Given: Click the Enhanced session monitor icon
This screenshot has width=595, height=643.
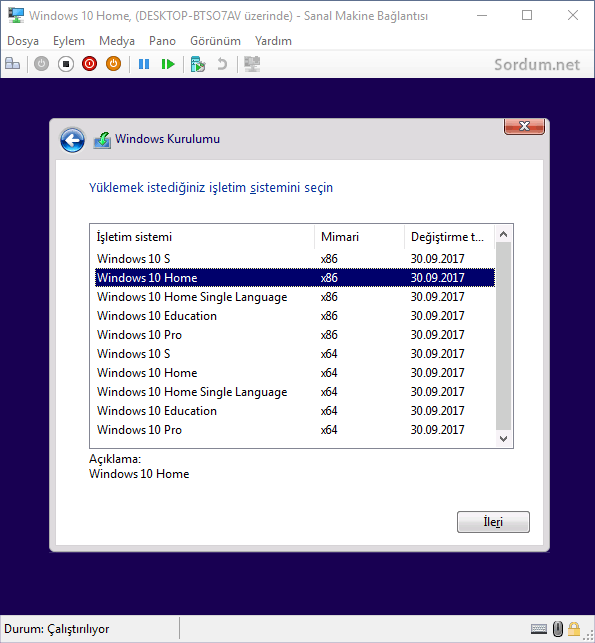Looking at the screenshot, I should [252, 64].
